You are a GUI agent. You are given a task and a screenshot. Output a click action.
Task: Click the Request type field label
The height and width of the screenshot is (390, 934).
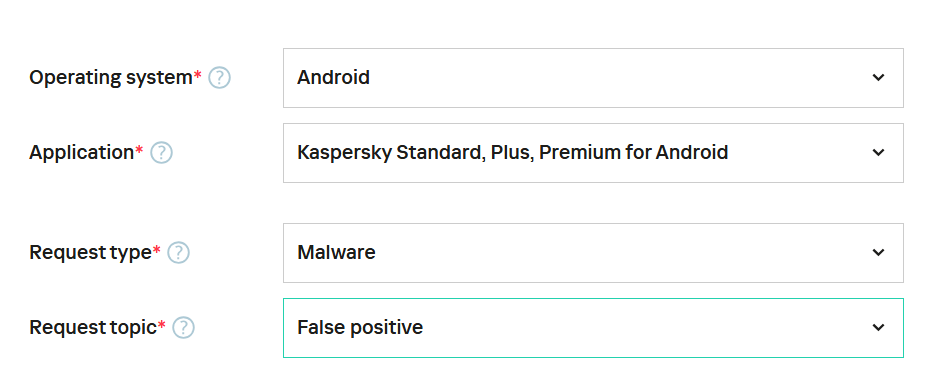click(95, 253)
